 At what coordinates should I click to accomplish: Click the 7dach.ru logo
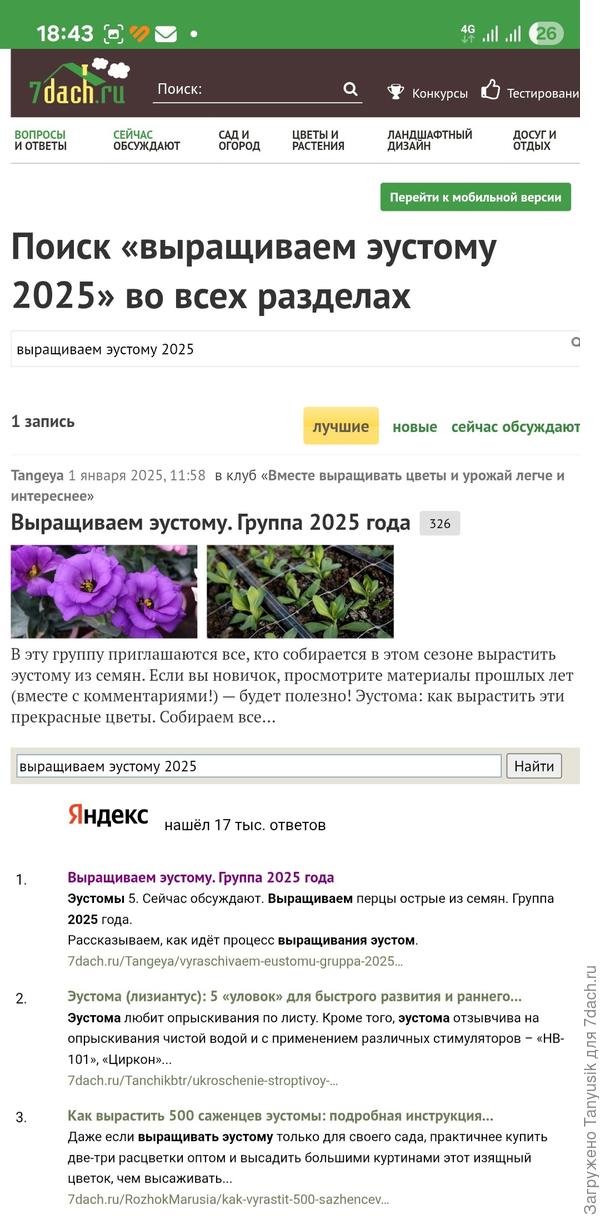78,84
